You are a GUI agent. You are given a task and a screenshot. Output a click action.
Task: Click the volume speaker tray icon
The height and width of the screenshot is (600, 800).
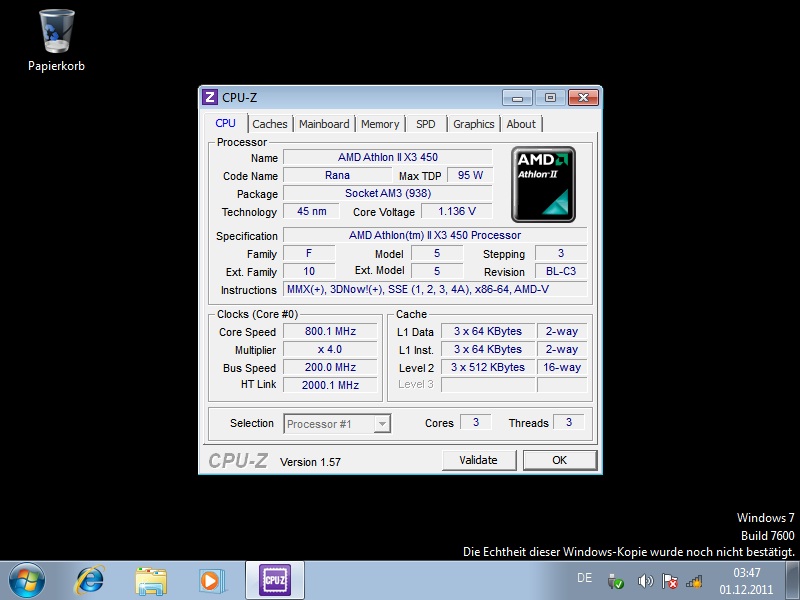tap(645, 581)
